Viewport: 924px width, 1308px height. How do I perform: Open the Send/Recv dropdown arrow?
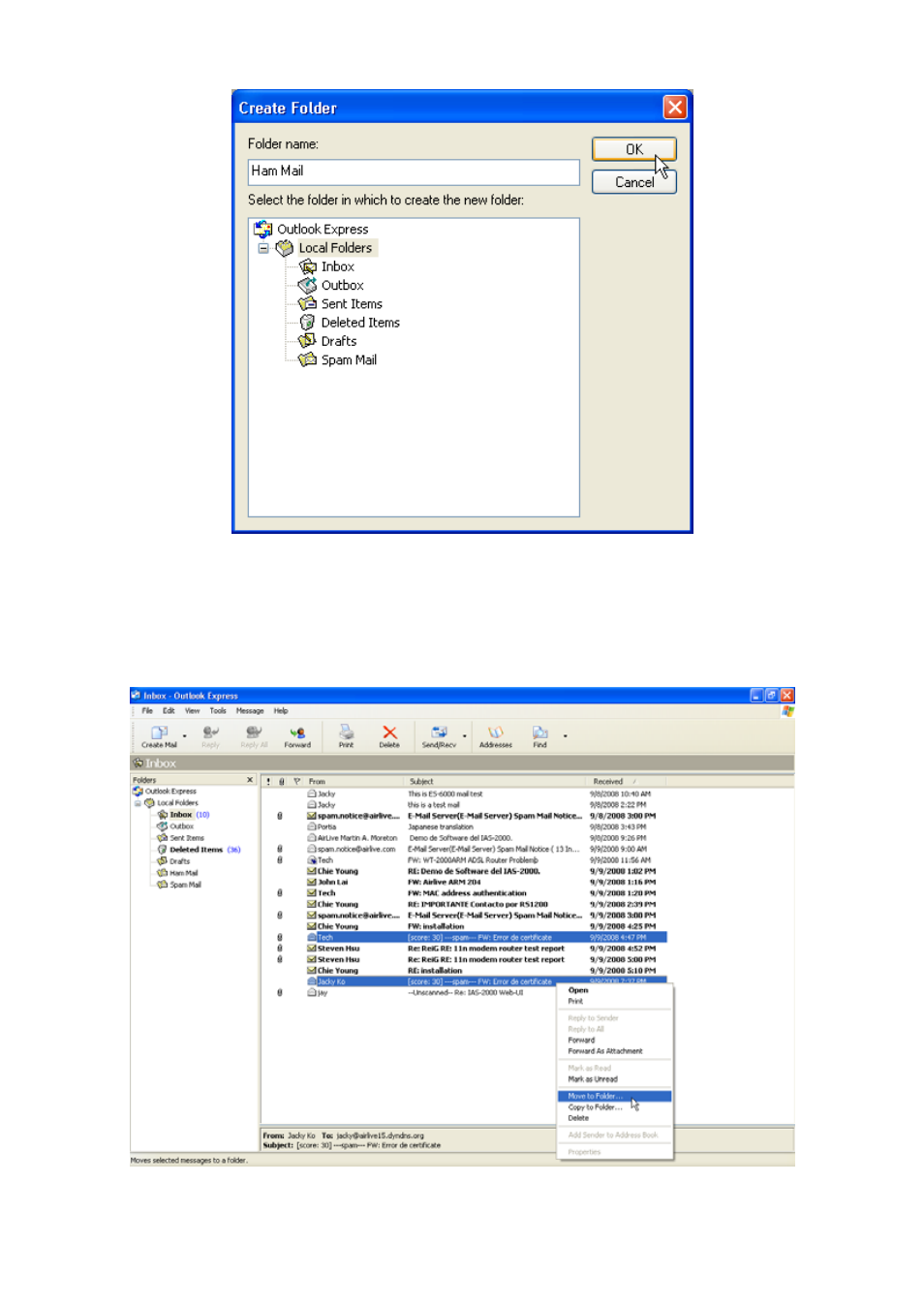465,736
